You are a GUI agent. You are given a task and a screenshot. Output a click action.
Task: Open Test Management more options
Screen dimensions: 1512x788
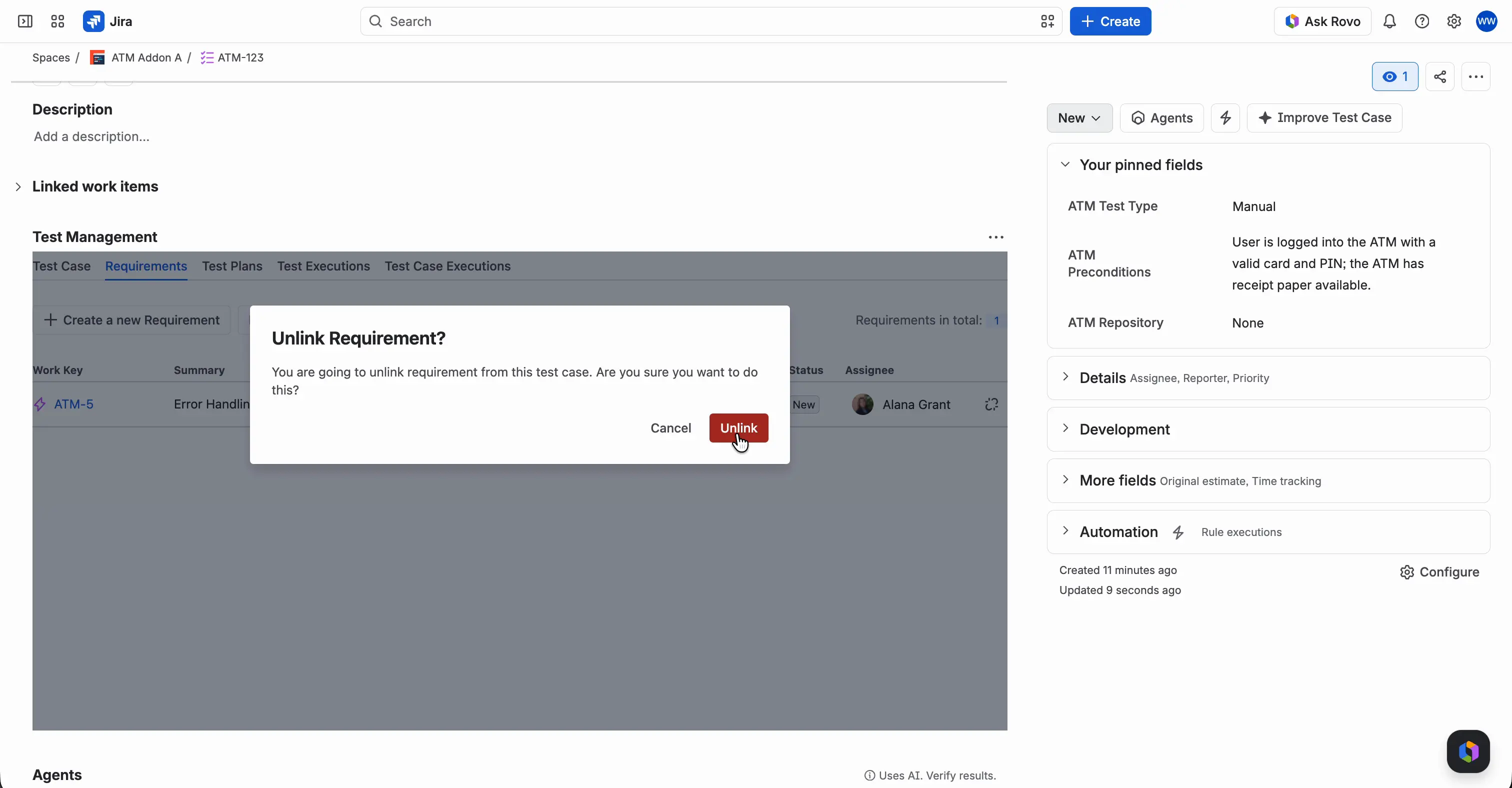(996, 237)
